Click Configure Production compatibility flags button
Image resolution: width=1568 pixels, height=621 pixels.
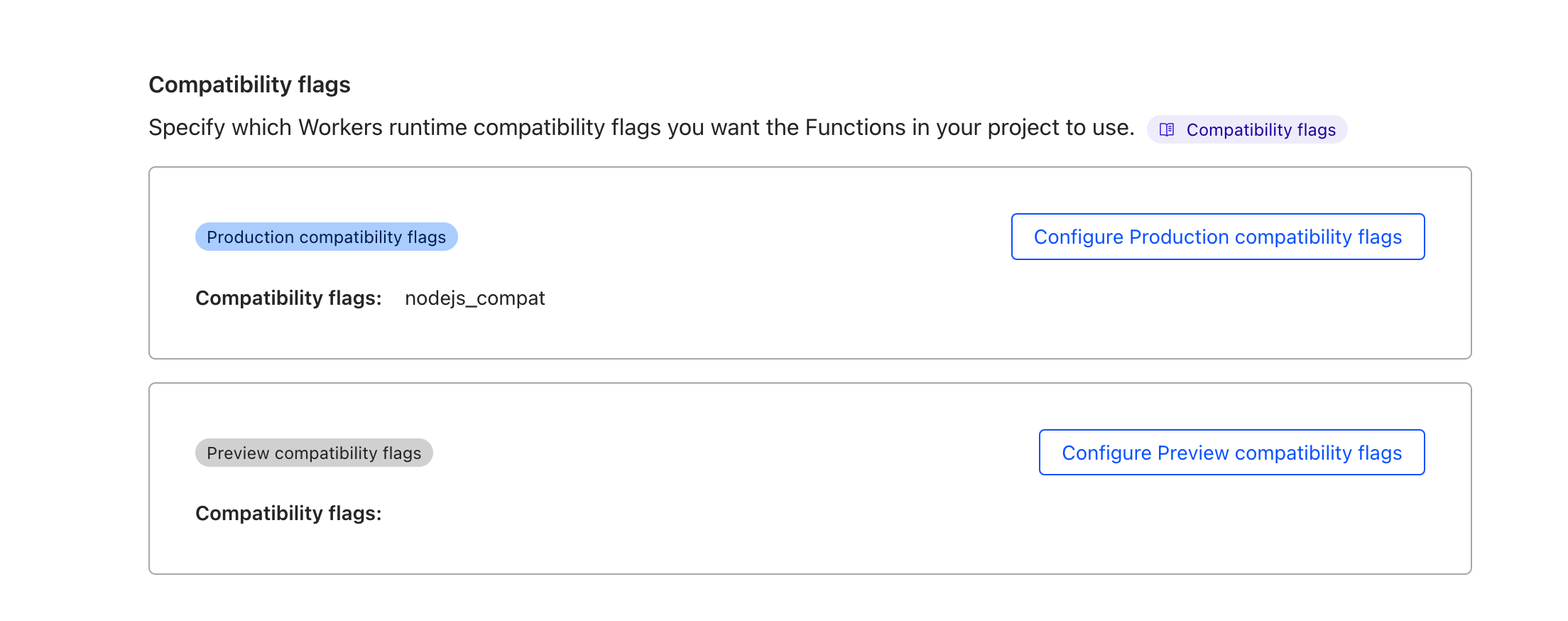pos(1217,237)
